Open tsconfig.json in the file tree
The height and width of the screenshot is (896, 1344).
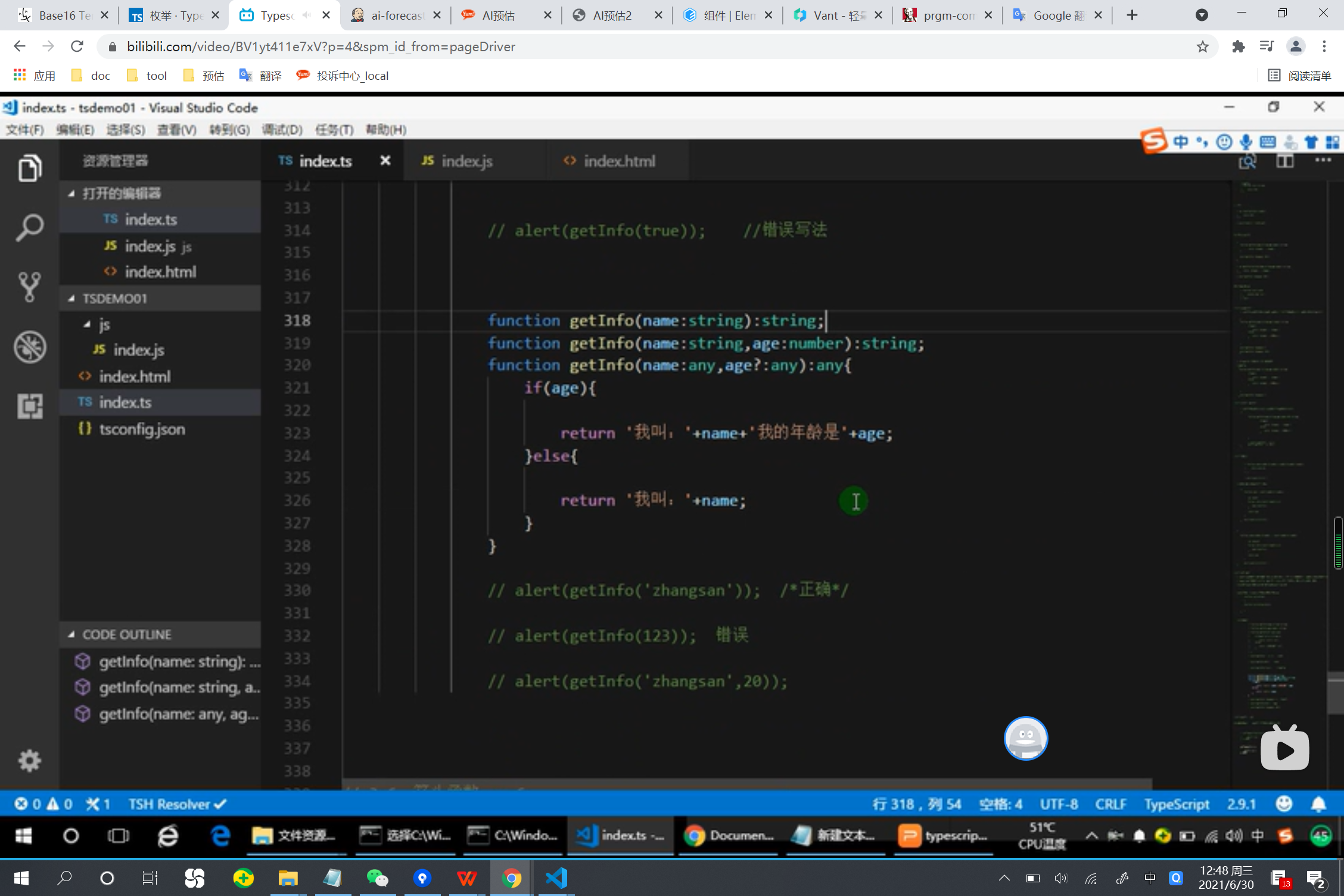click(x=142, y=429)
